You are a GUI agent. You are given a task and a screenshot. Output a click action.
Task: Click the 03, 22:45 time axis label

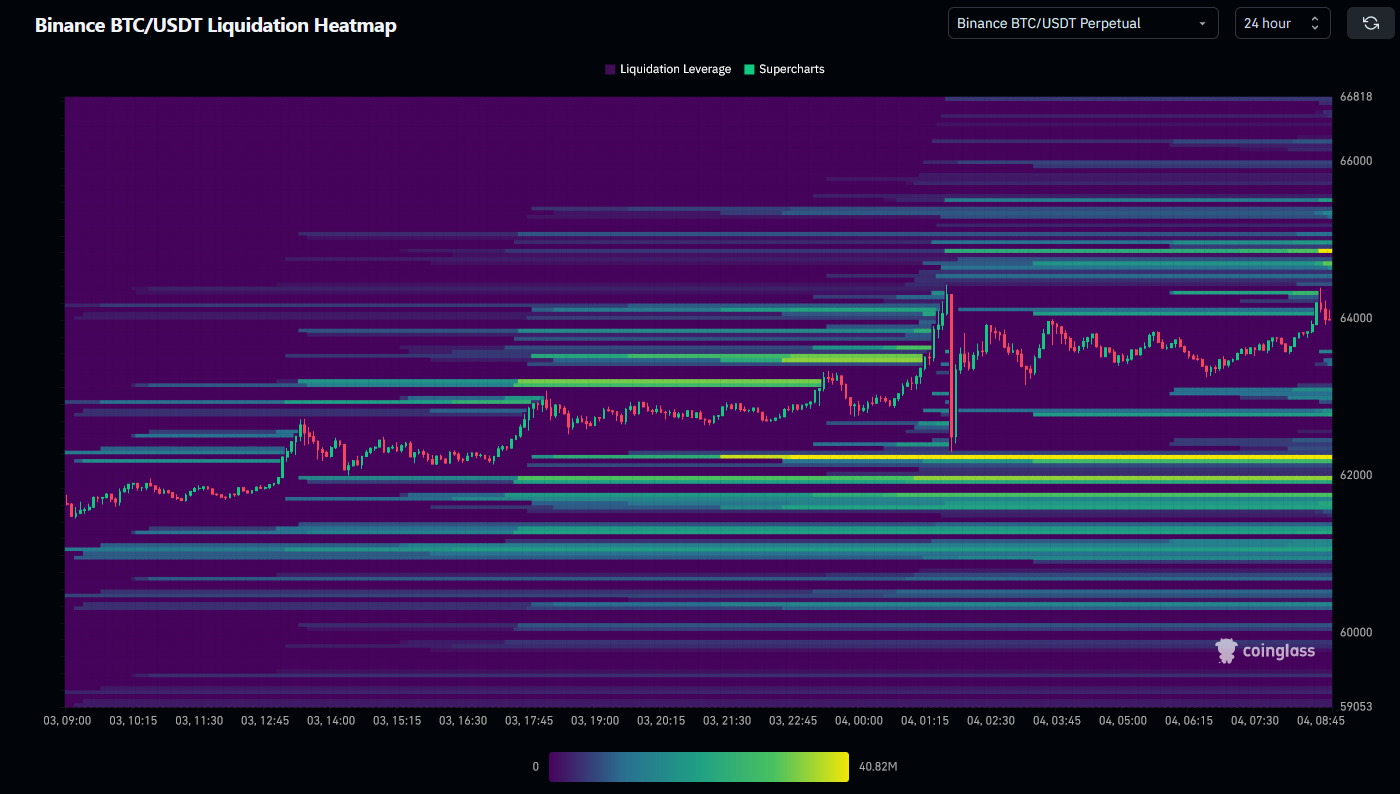(x=793, y=720)
